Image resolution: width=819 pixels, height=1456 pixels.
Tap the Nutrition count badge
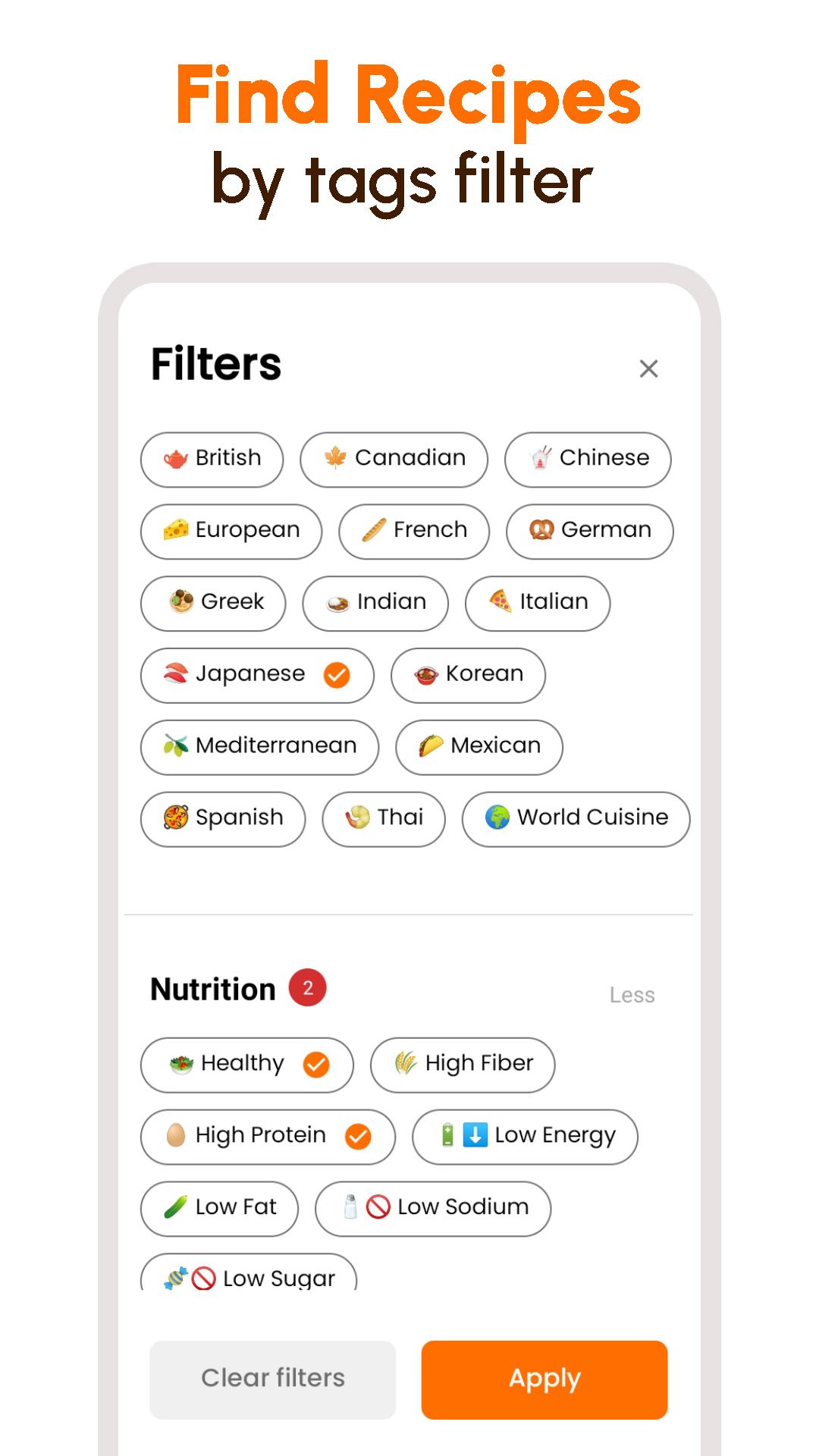tap(307, 987)
